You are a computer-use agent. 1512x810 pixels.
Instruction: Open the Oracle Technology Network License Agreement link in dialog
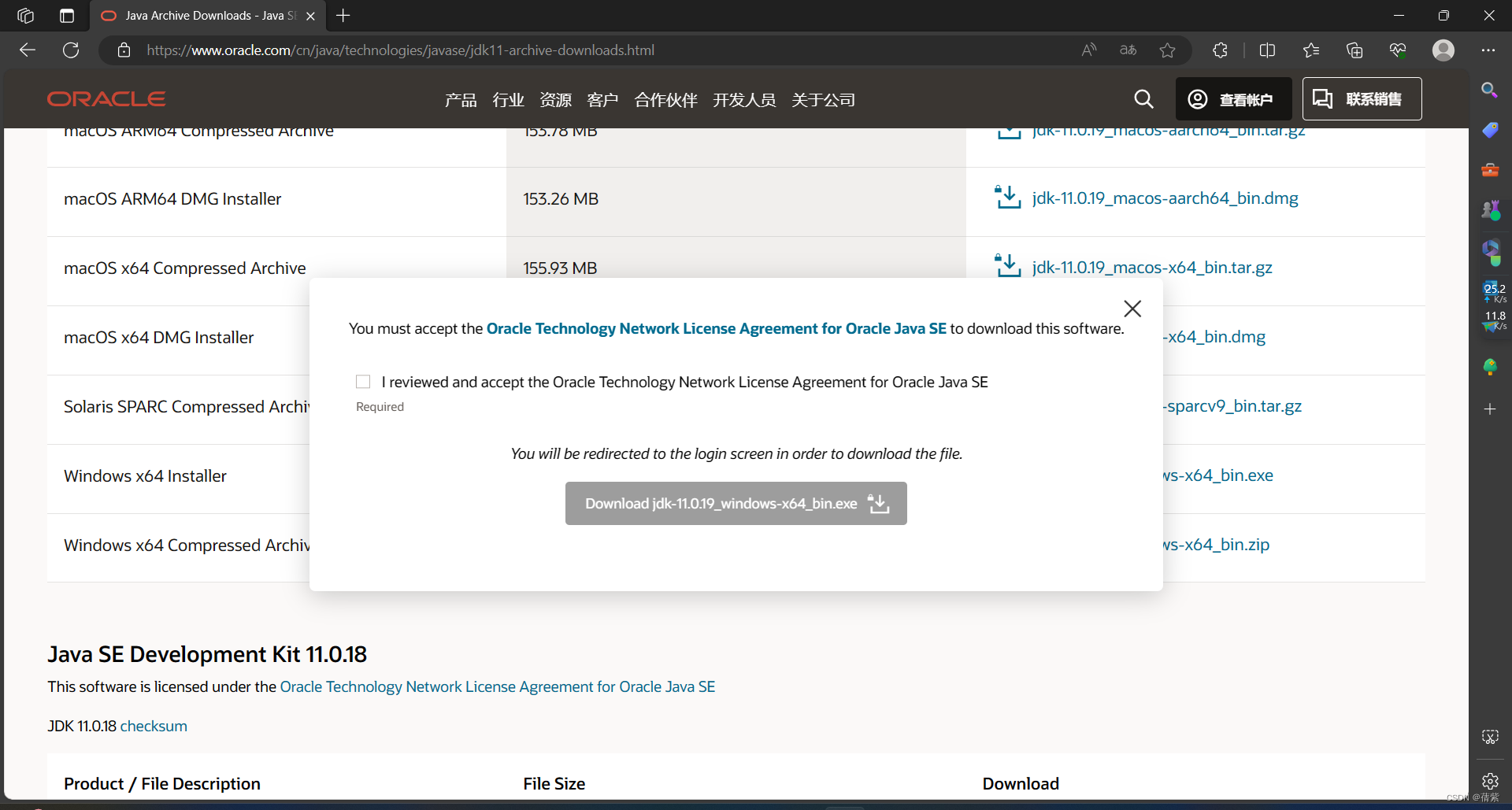tap(716, 328)
